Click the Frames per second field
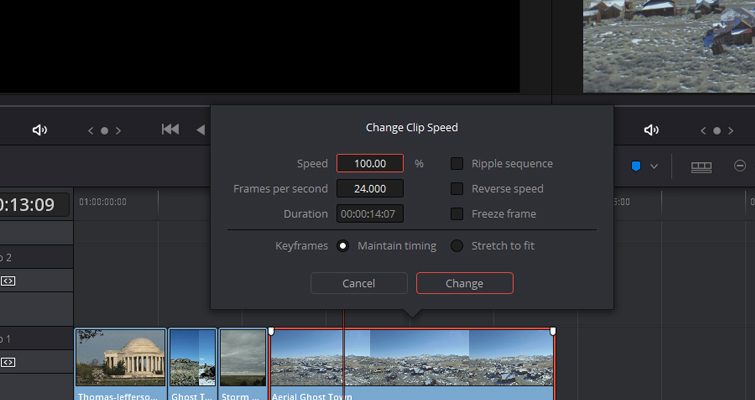 point(370,189)
